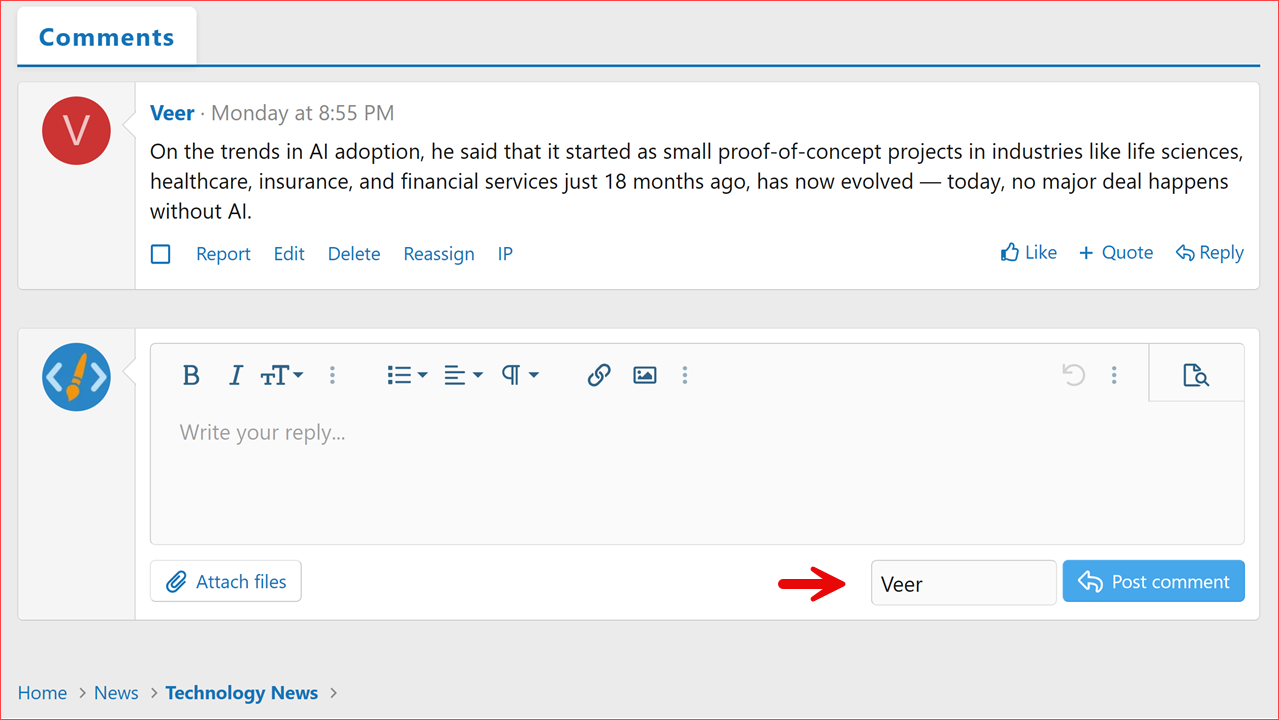Select the checkbox on Veer's comment
Image resolution: width=1279 pixels, height=720 pixels.
(160, 253)
